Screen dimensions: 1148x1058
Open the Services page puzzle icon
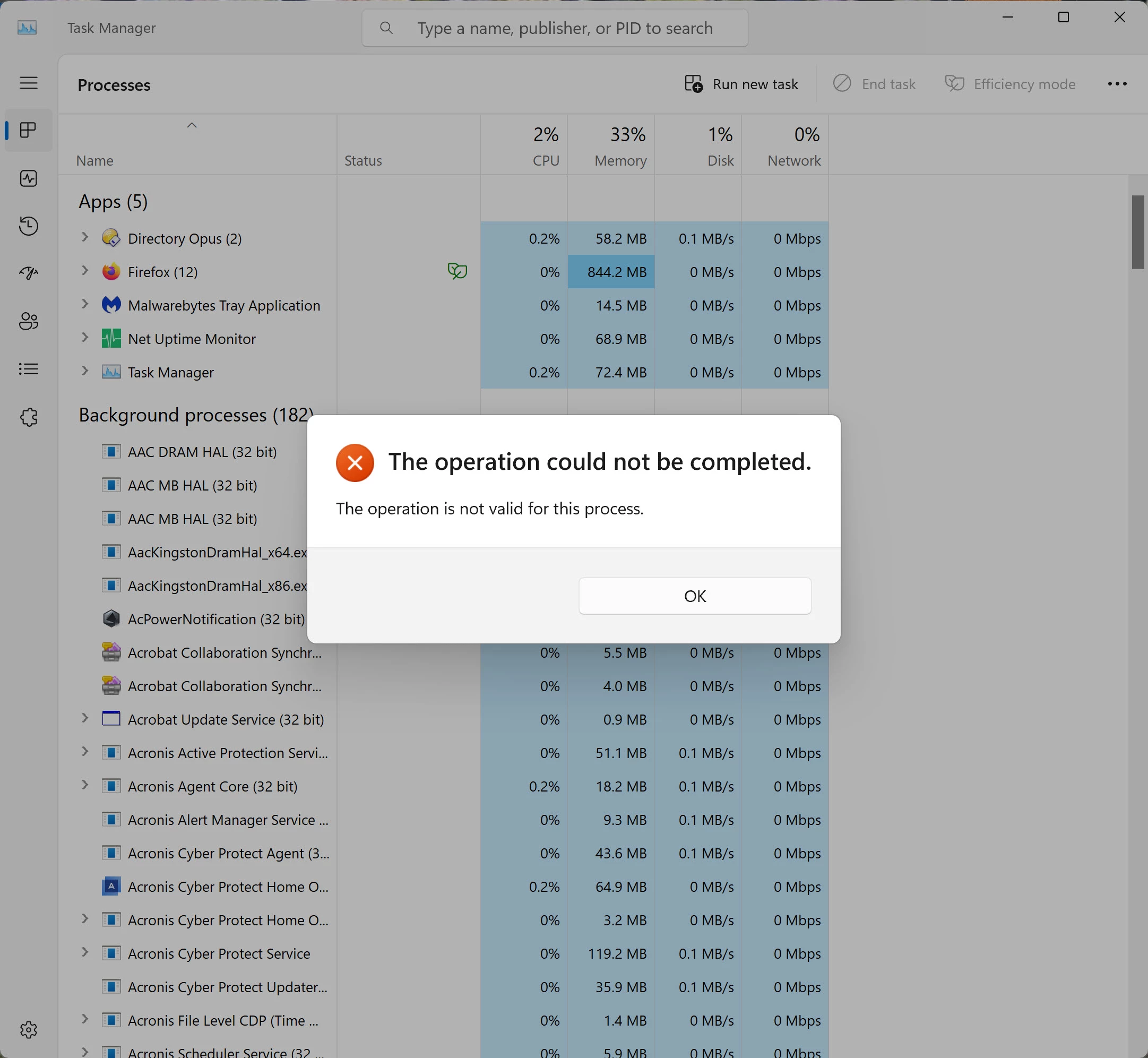click(29, 417)
